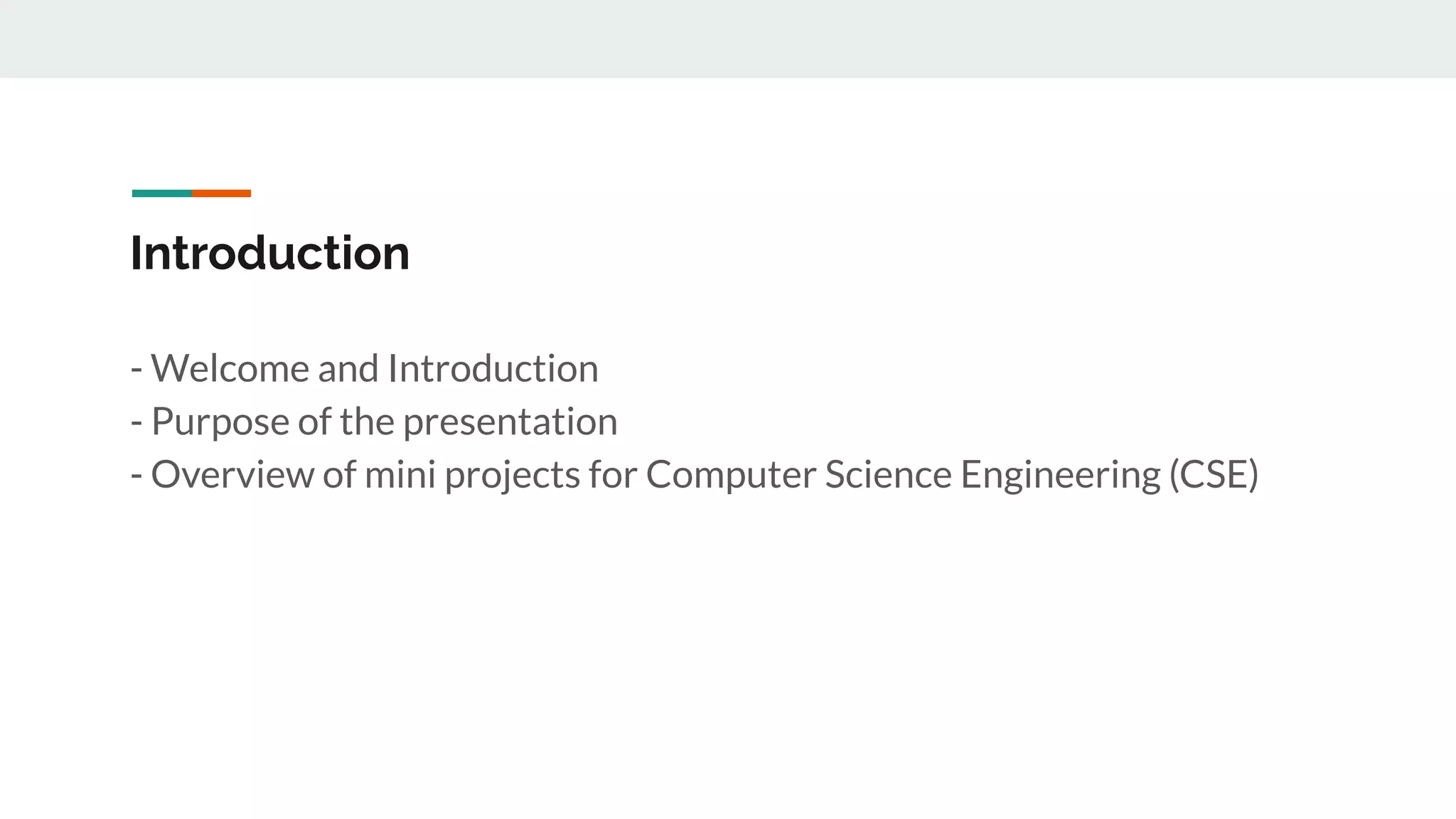Click the gray header band at top
The image size is (1456, 819).
tap(728, 38)
